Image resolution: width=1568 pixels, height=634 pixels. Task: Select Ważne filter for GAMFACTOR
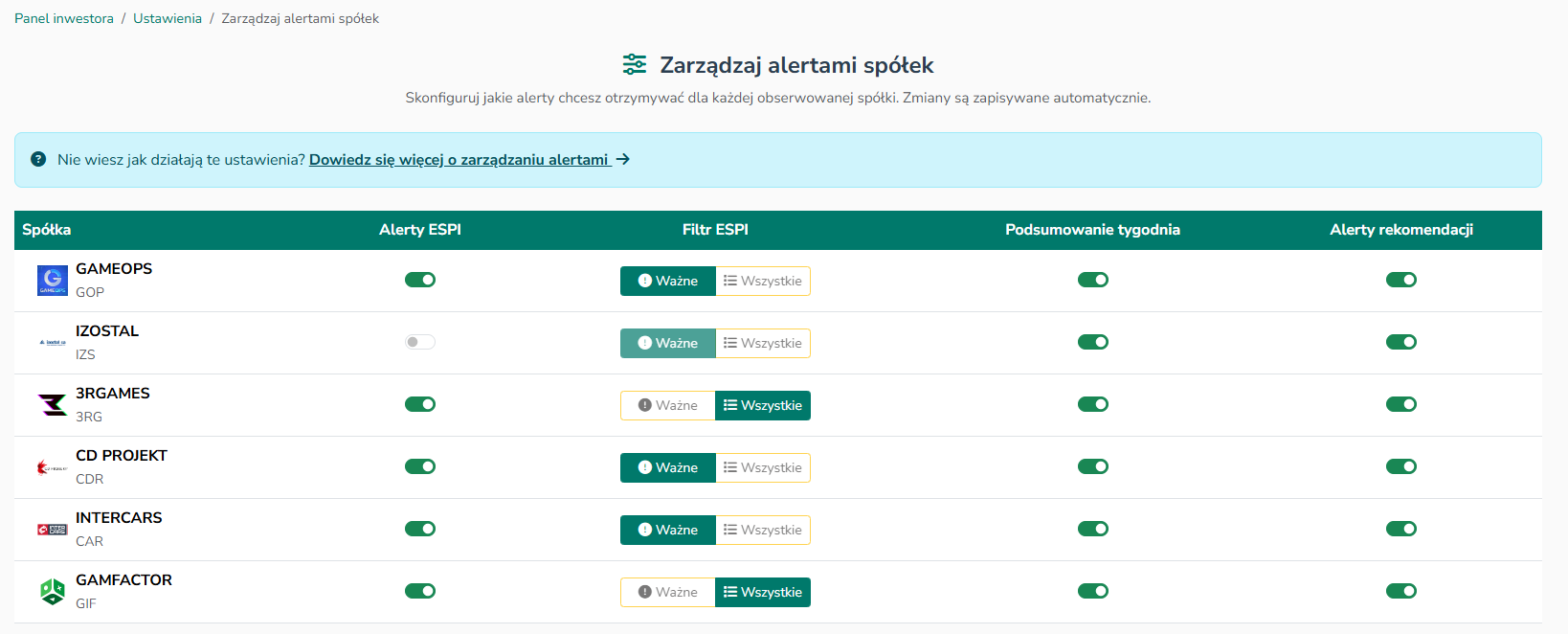668,592
